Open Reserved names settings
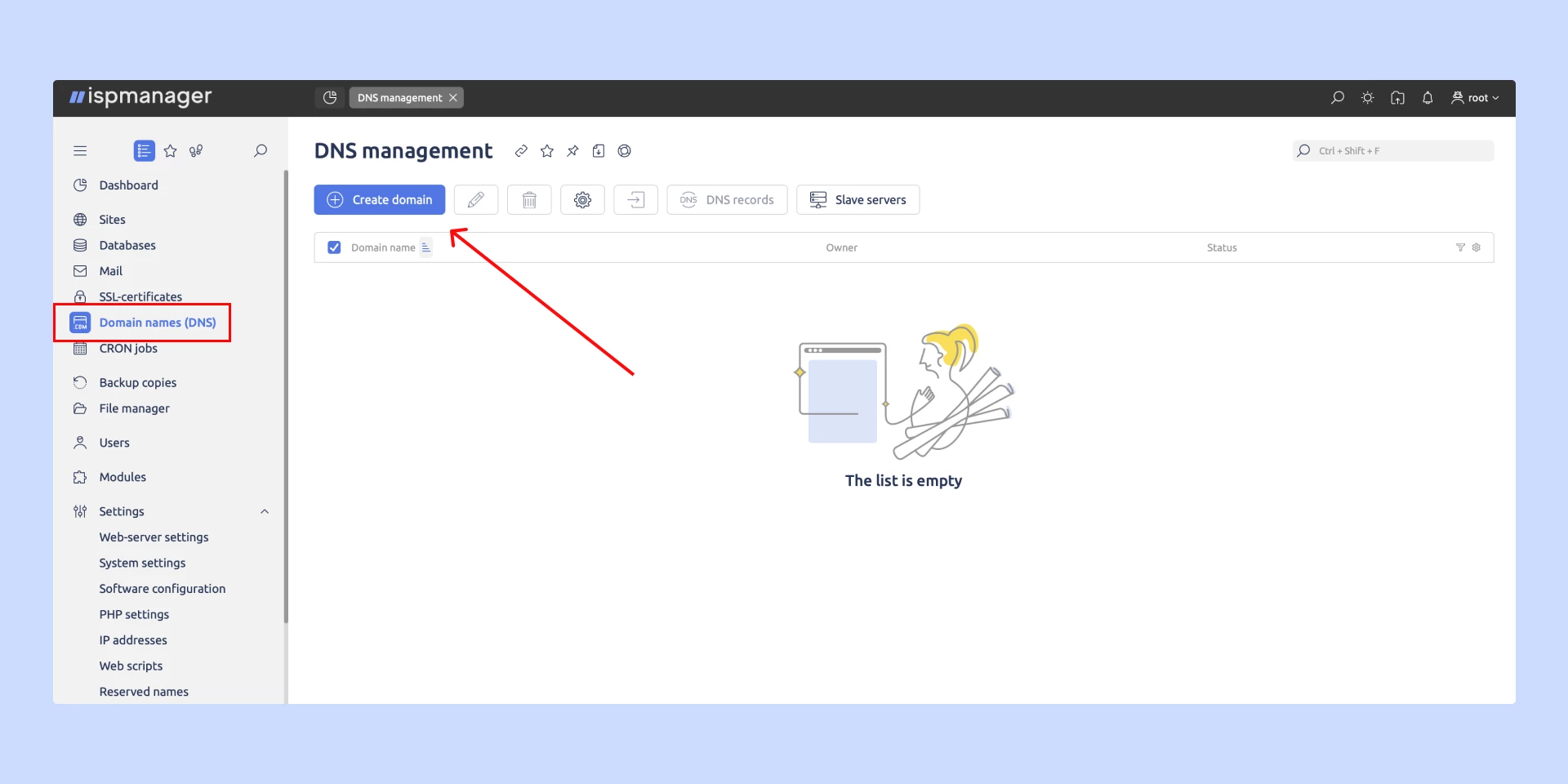 (x=144, y=692)
